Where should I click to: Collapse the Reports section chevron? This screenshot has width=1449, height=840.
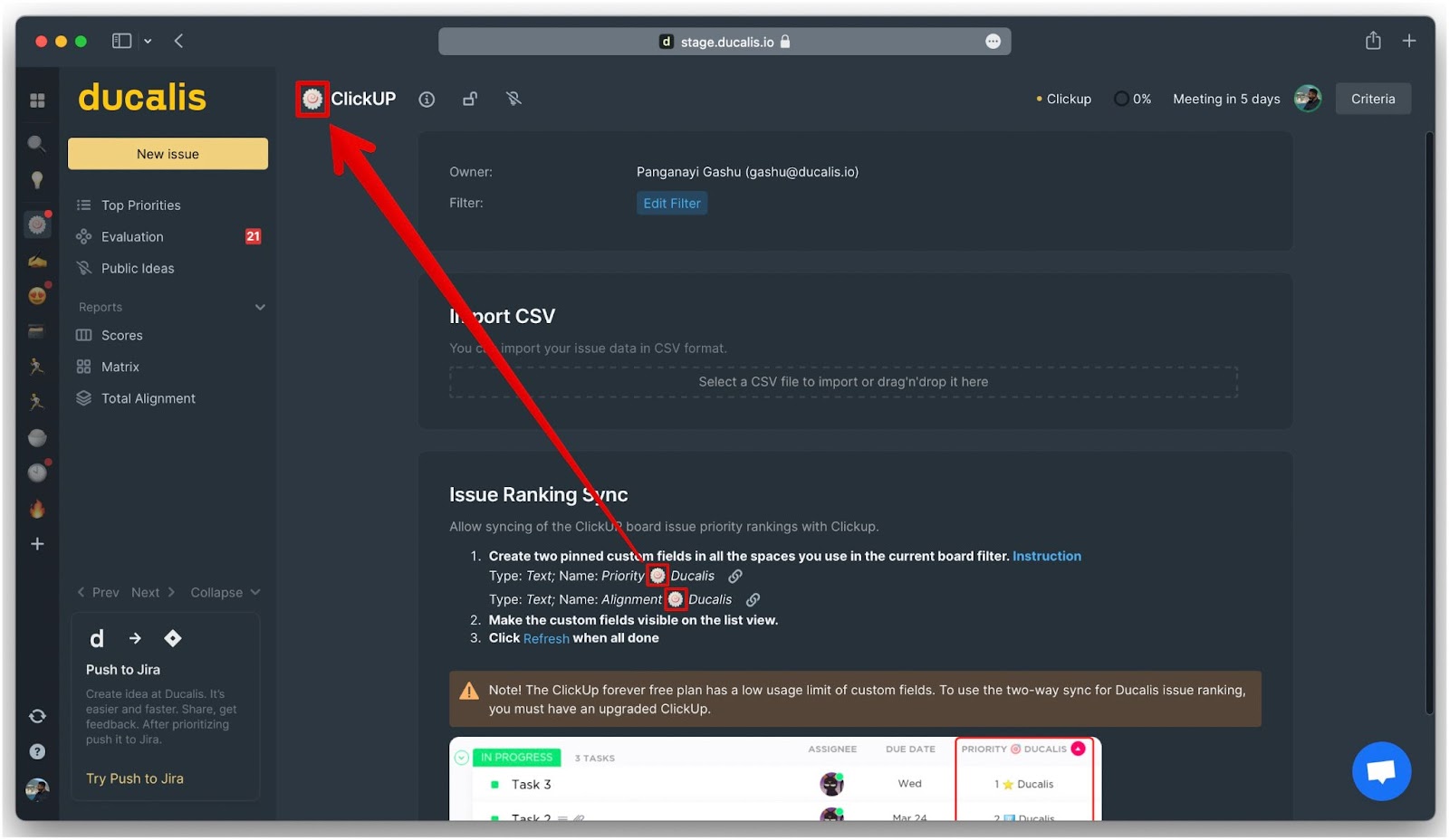[260, 307]
